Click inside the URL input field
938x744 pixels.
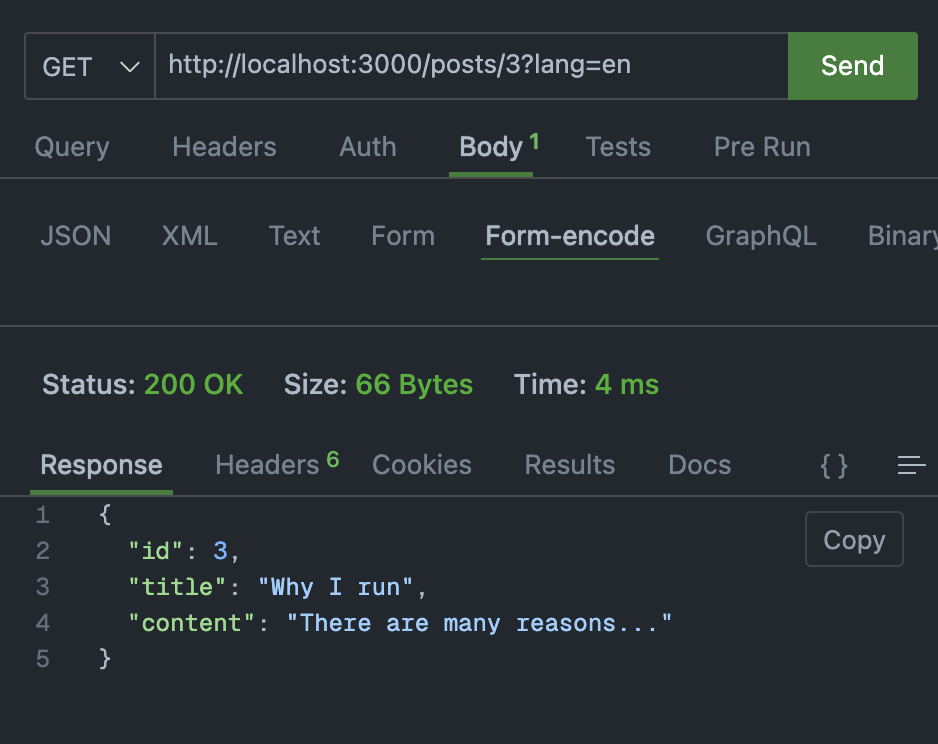[470, 66]
